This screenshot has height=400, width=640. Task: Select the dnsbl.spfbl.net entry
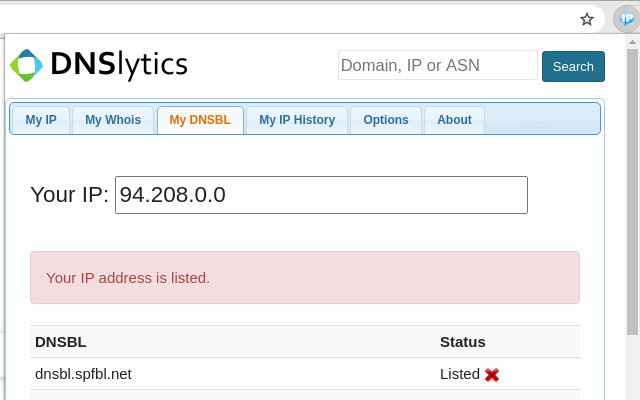click(x=83, y=374)
